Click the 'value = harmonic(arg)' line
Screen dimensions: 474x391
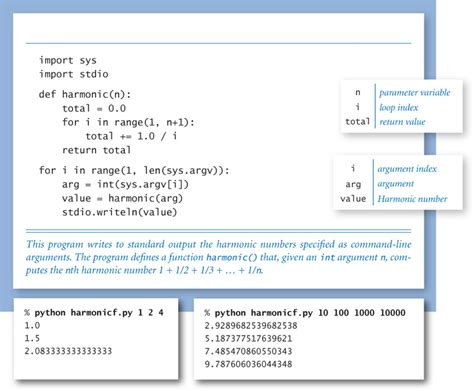(x=122, y=198)
